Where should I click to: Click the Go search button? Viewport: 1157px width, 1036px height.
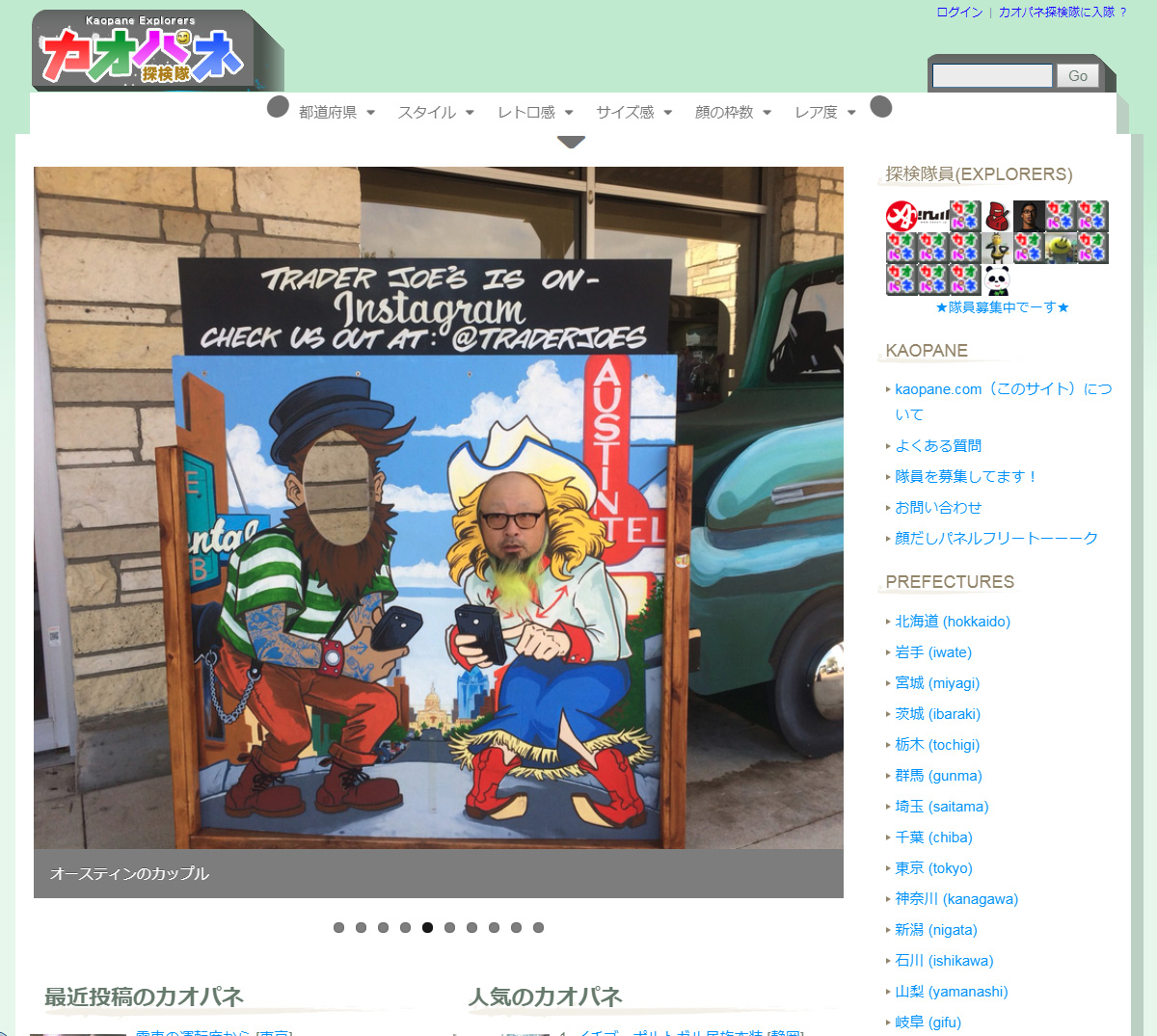click(1078, 76)
